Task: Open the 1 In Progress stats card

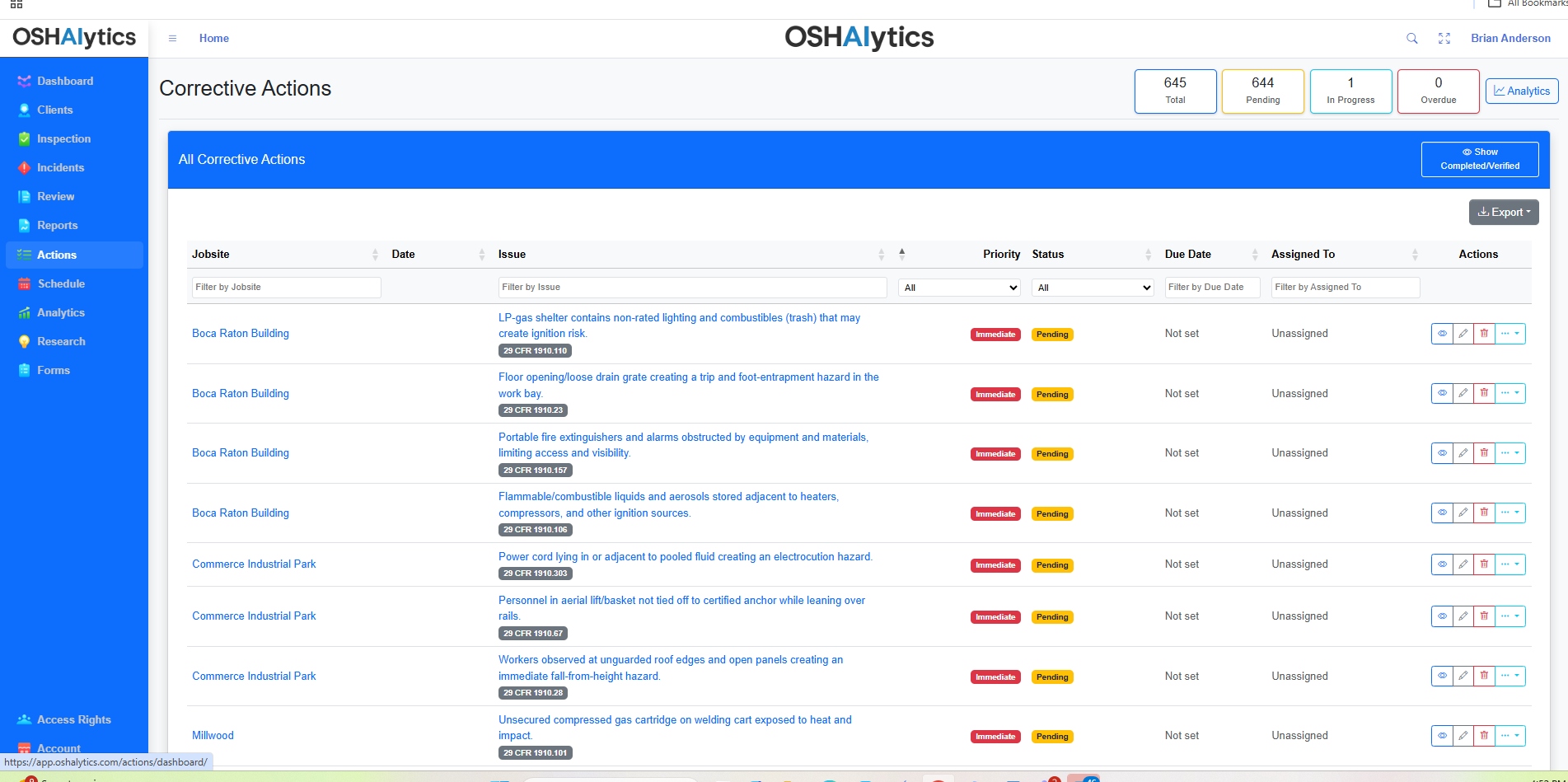Action: (x=1350, y=91)
